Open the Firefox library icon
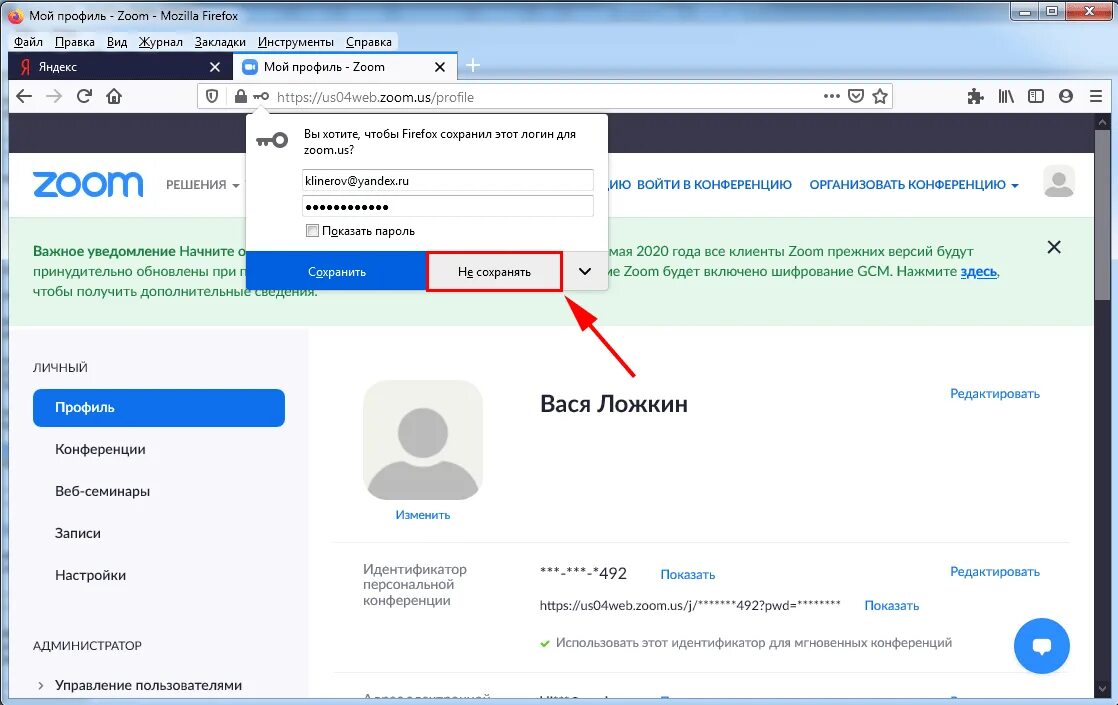Viewport: 1118px width, 705px height. [x=1005, y=96]
